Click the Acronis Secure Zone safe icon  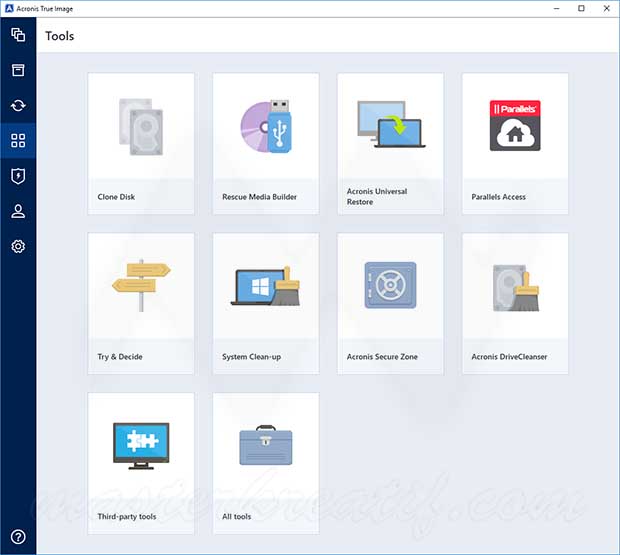pyautogui.click(x=390, y=285)
